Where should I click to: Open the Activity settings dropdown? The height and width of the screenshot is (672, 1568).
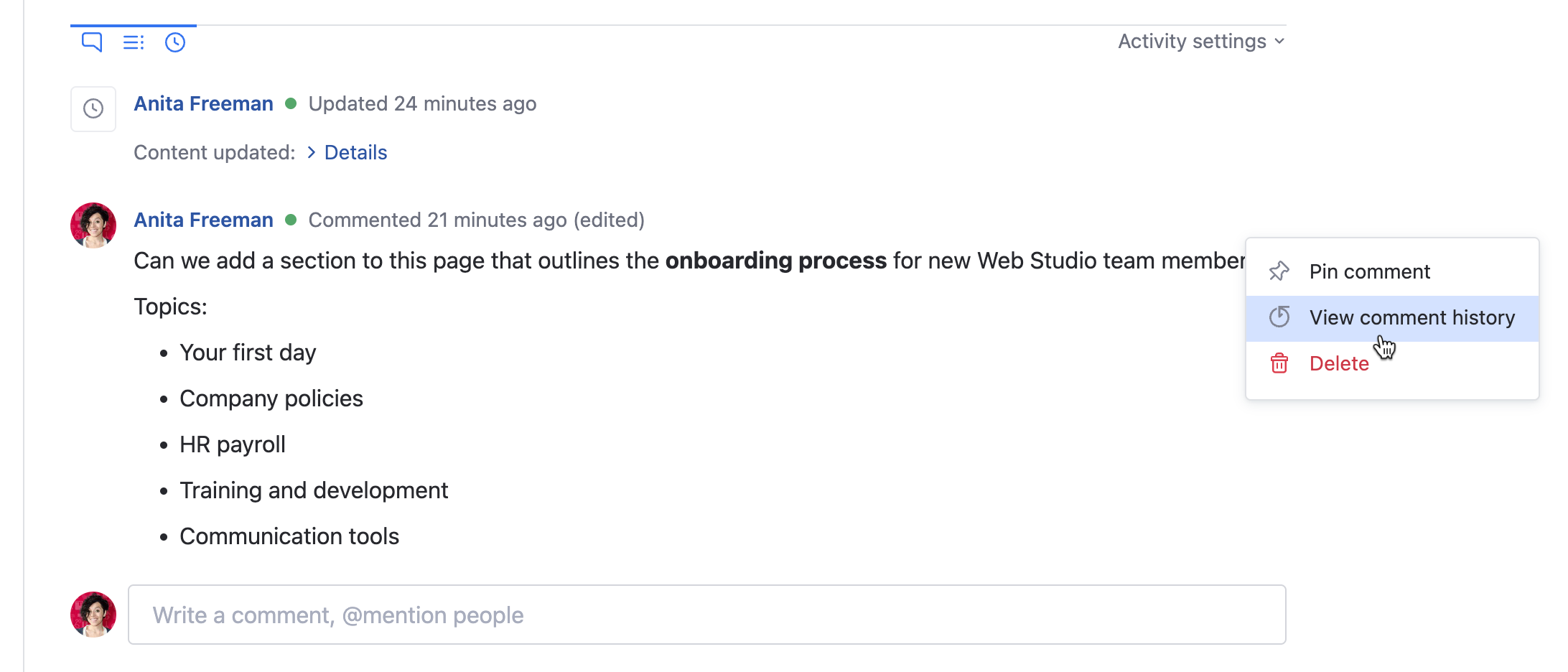[1201, 42]
